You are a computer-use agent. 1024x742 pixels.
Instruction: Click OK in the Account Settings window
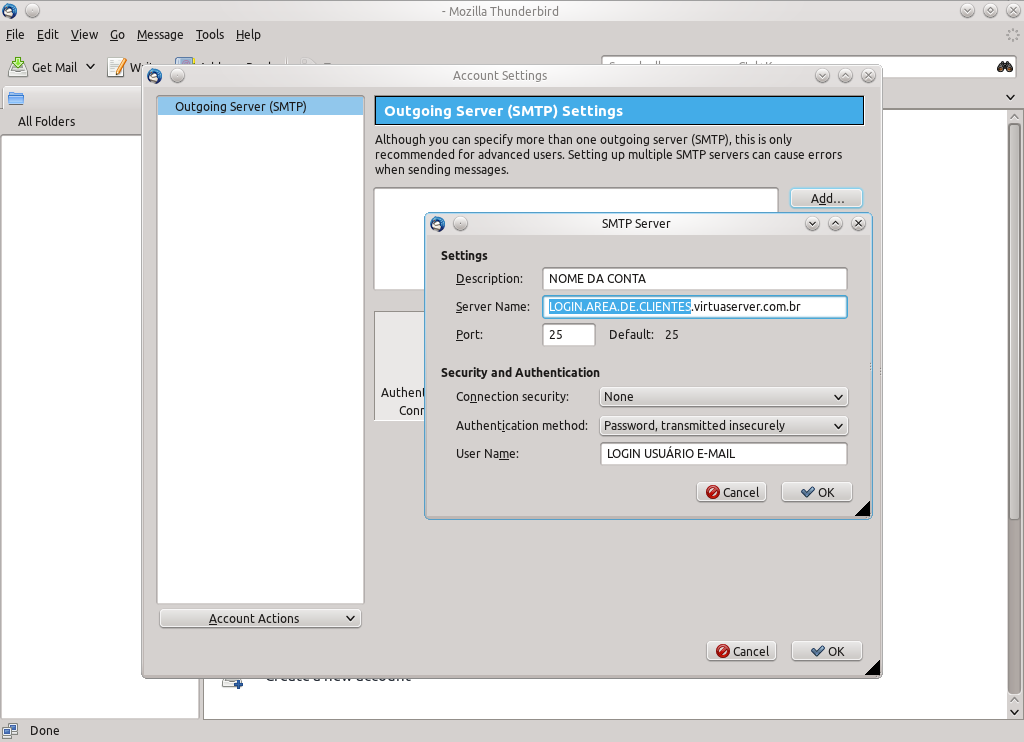[827, 651]
